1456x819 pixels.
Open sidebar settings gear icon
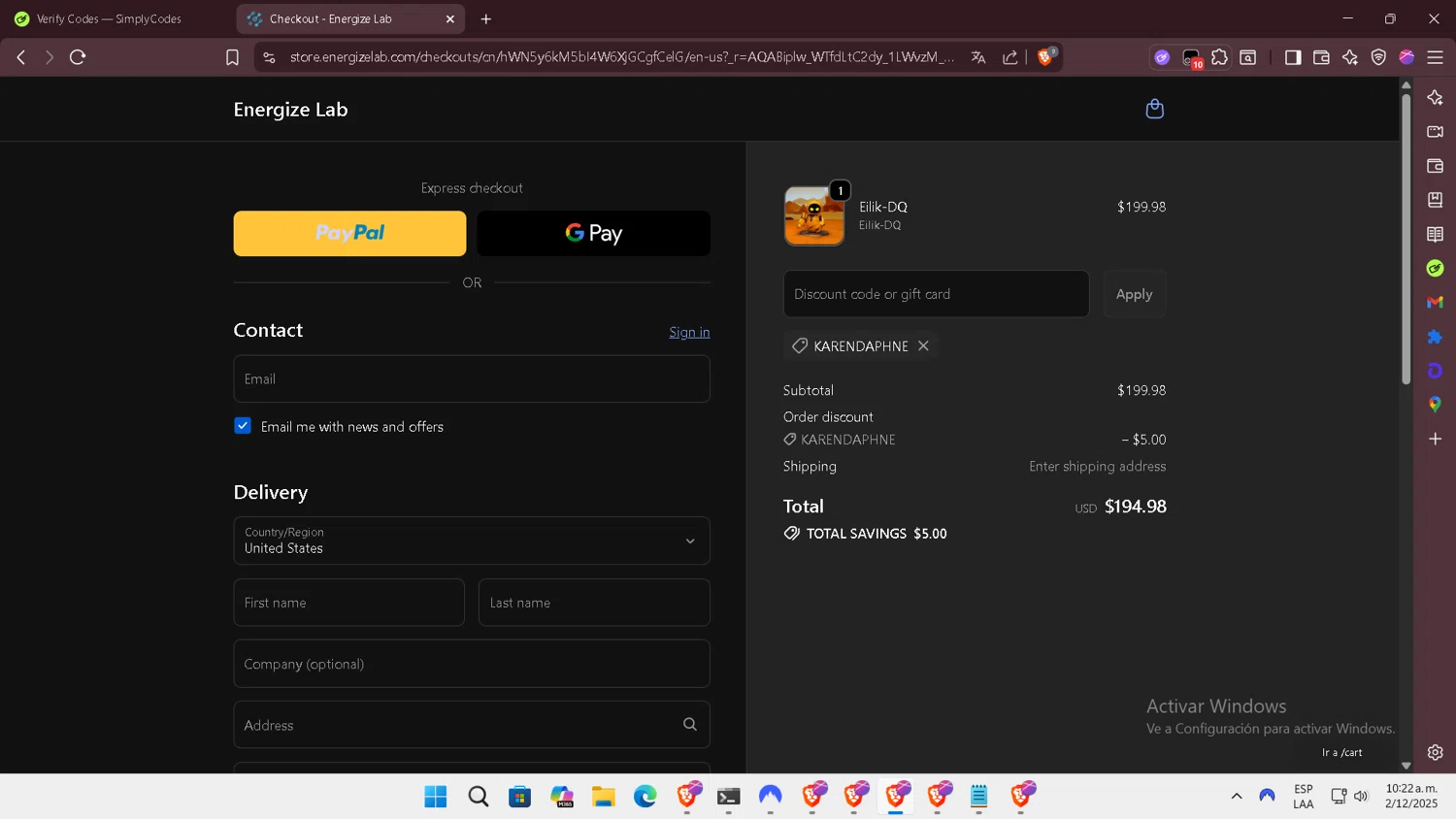pos(1435,752)
